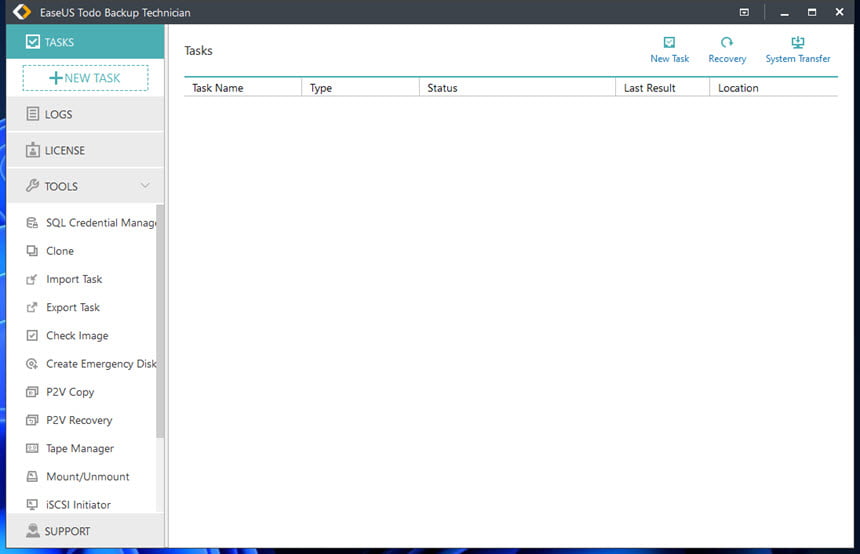This screenshot has height=554, width=860.
Task: Click the LICENSE badge icon
Action: pyautogui.click(x=32, y=150)
